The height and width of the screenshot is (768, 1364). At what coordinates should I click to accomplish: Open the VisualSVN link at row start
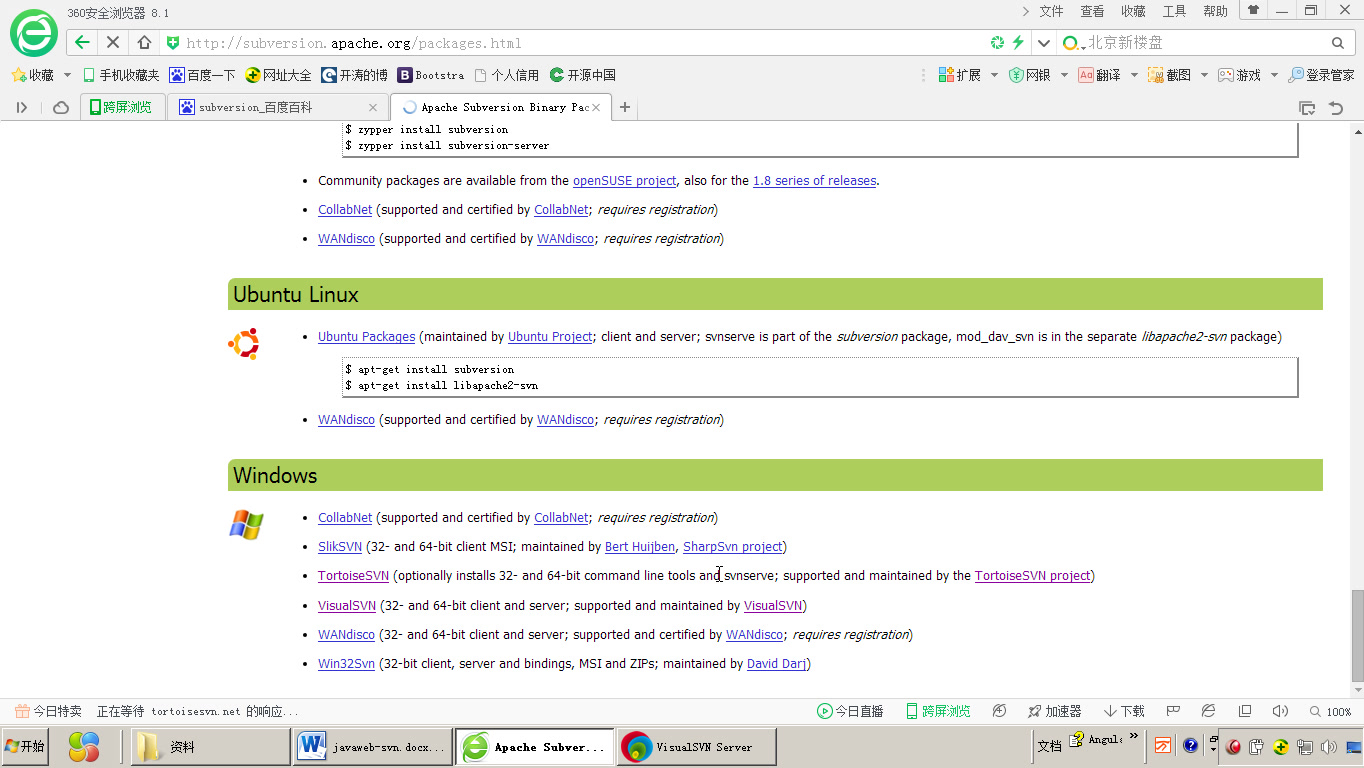coord(347,606)
